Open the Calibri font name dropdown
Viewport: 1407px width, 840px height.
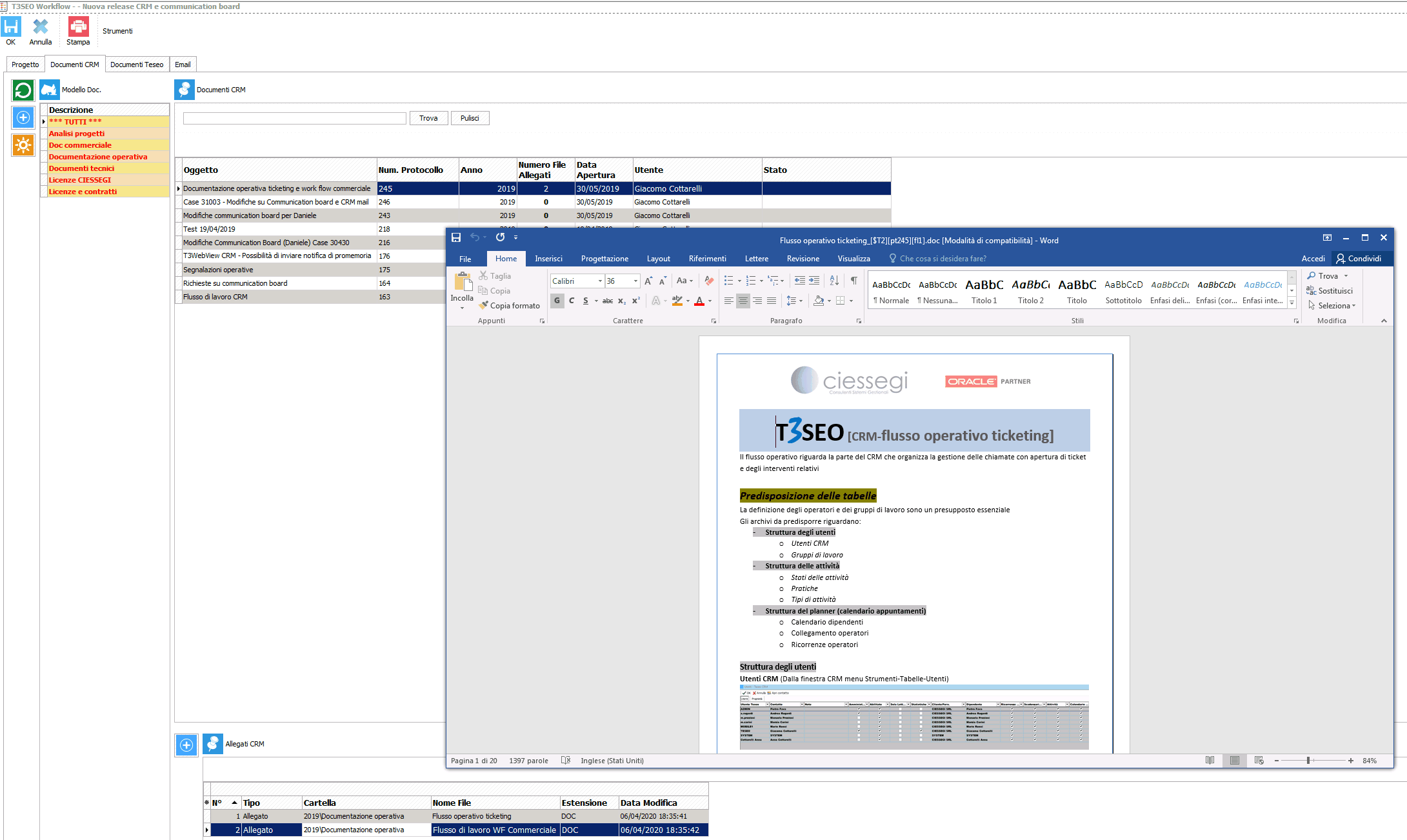tap(600, 281)
